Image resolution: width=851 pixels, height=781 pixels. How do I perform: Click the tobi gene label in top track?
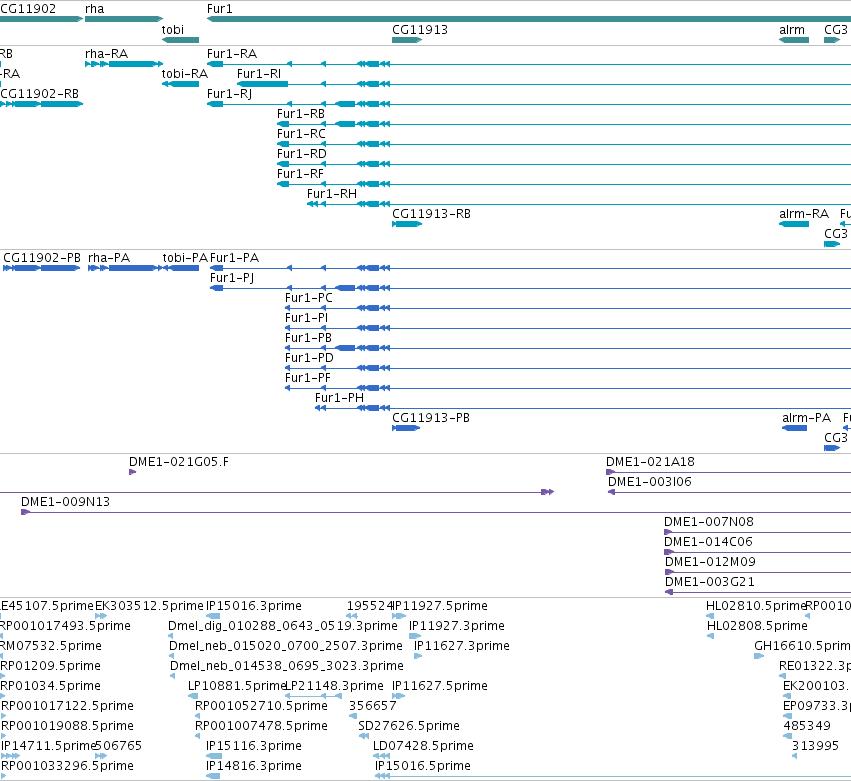pos(173,30)
